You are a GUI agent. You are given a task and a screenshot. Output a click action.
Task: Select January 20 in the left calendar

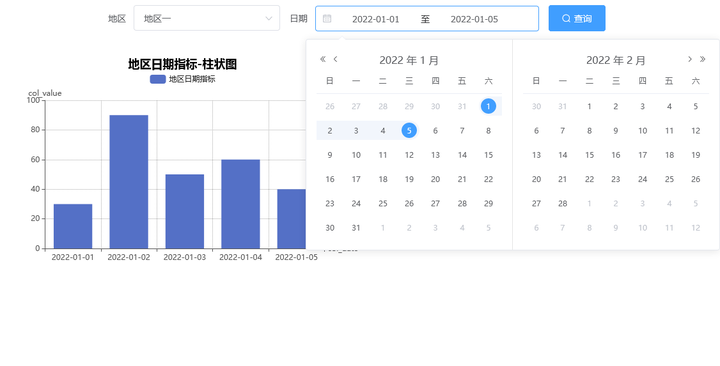pyautogui.click(x=435, y=180)
